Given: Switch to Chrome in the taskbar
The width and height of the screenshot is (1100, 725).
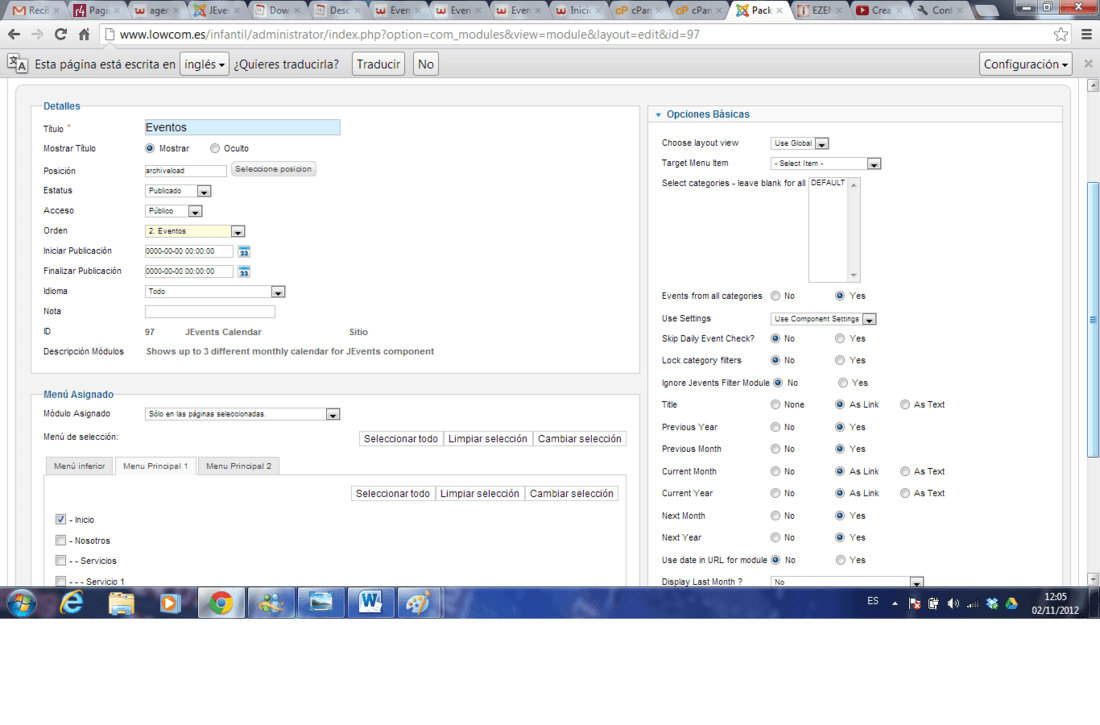Looking at the screenshot, I should 221,603.
